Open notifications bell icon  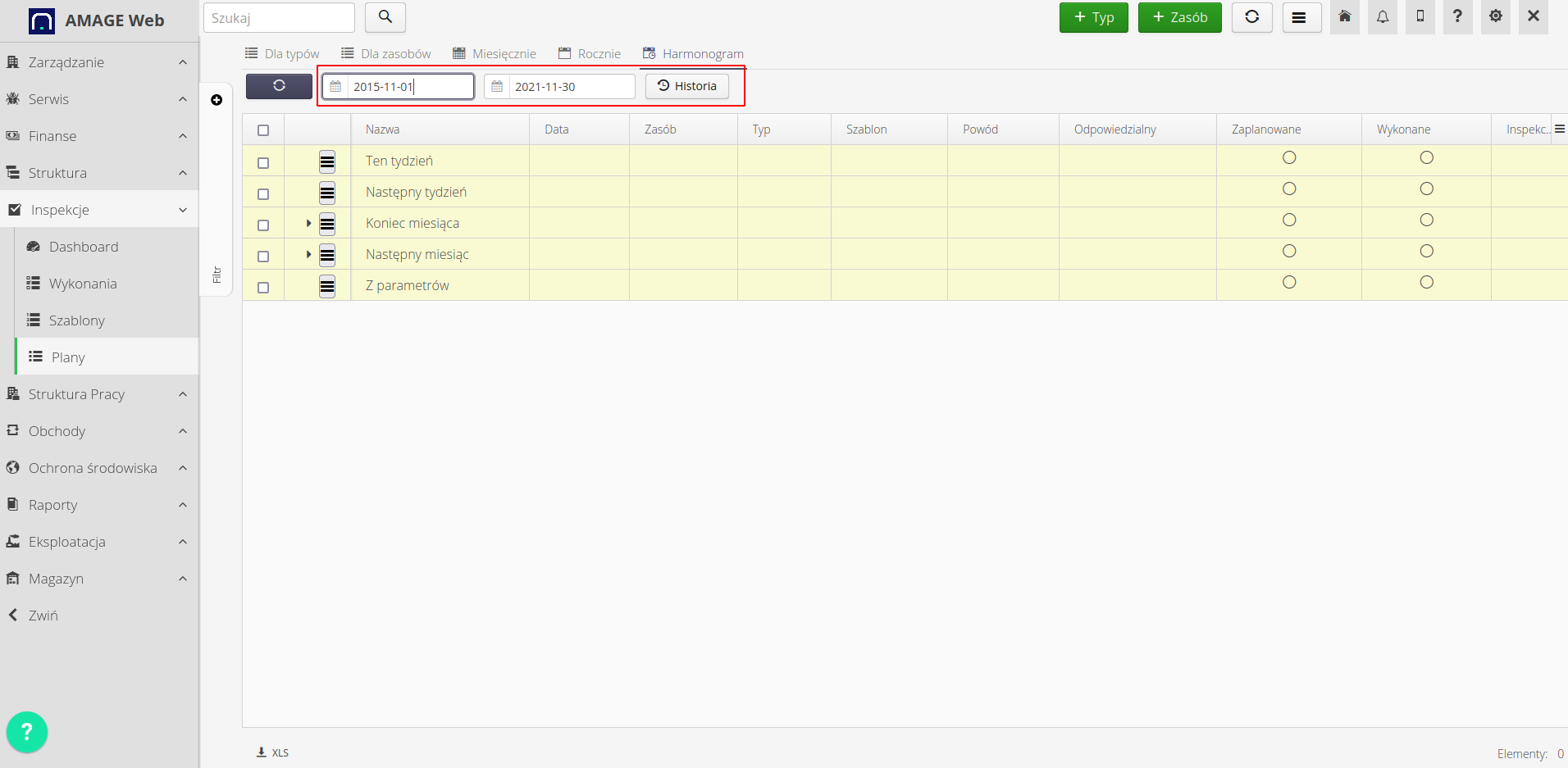coord(1383,17)
